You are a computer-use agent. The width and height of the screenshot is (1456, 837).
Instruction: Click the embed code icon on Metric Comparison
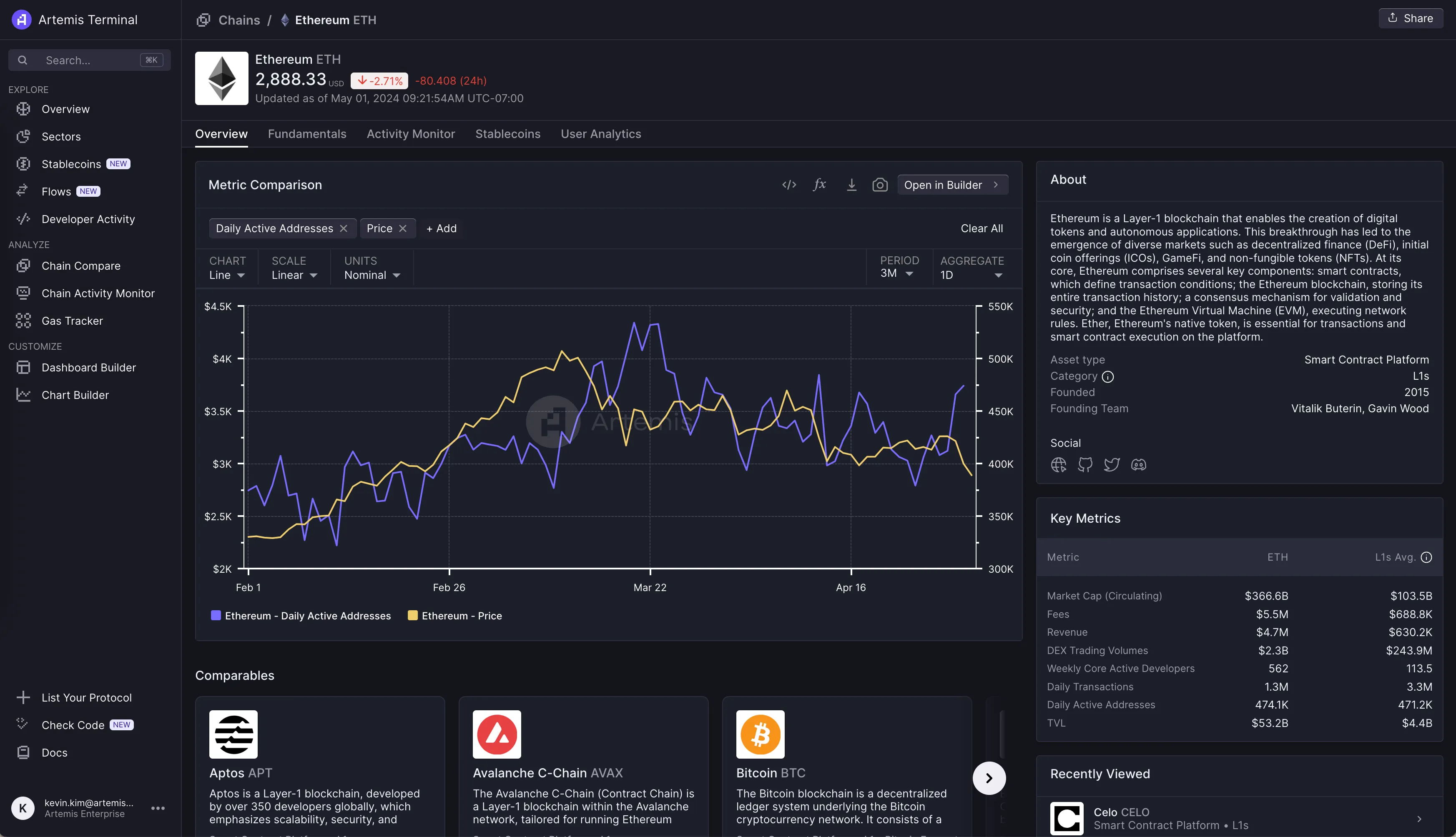tap(789, 185)
